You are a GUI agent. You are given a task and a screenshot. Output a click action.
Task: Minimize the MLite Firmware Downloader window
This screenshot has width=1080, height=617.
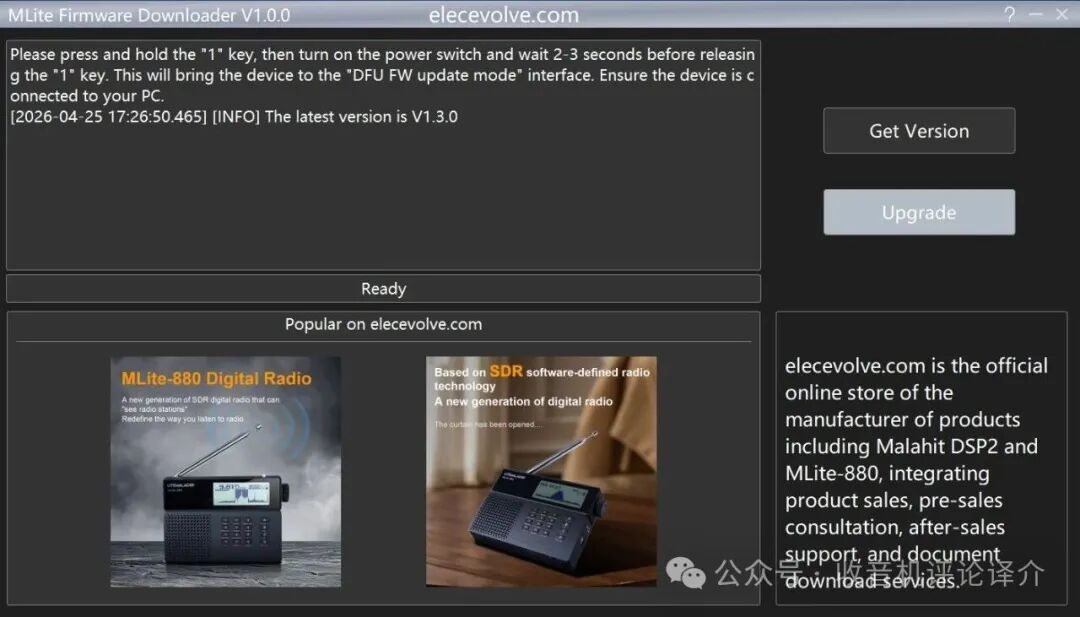pos(1036,14)
